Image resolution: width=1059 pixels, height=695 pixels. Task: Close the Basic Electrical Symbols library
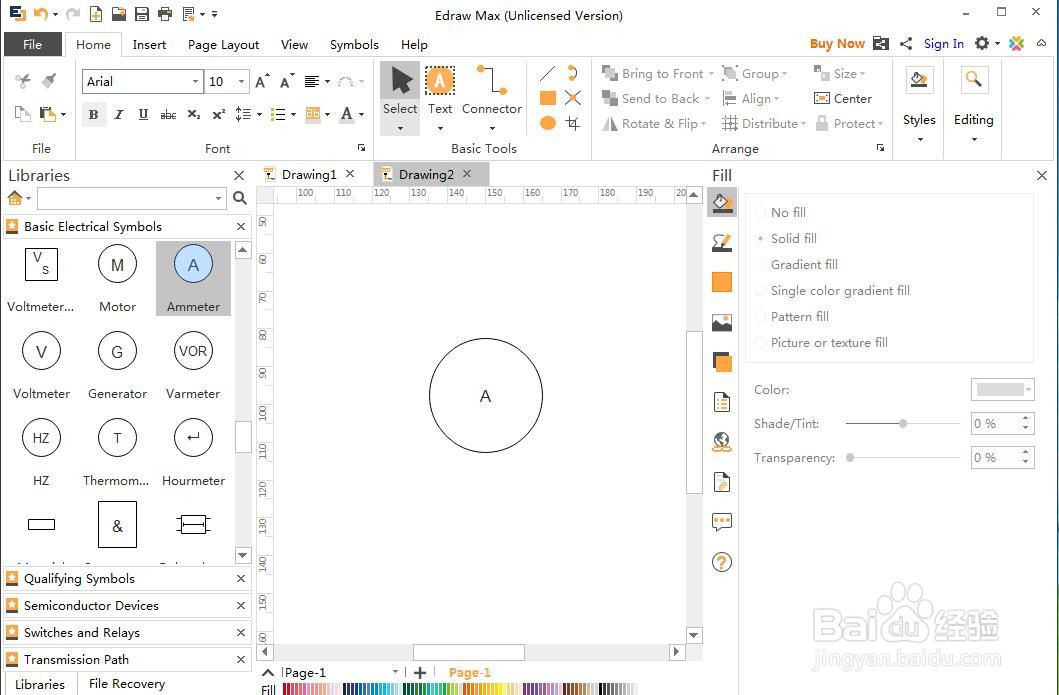241,227
